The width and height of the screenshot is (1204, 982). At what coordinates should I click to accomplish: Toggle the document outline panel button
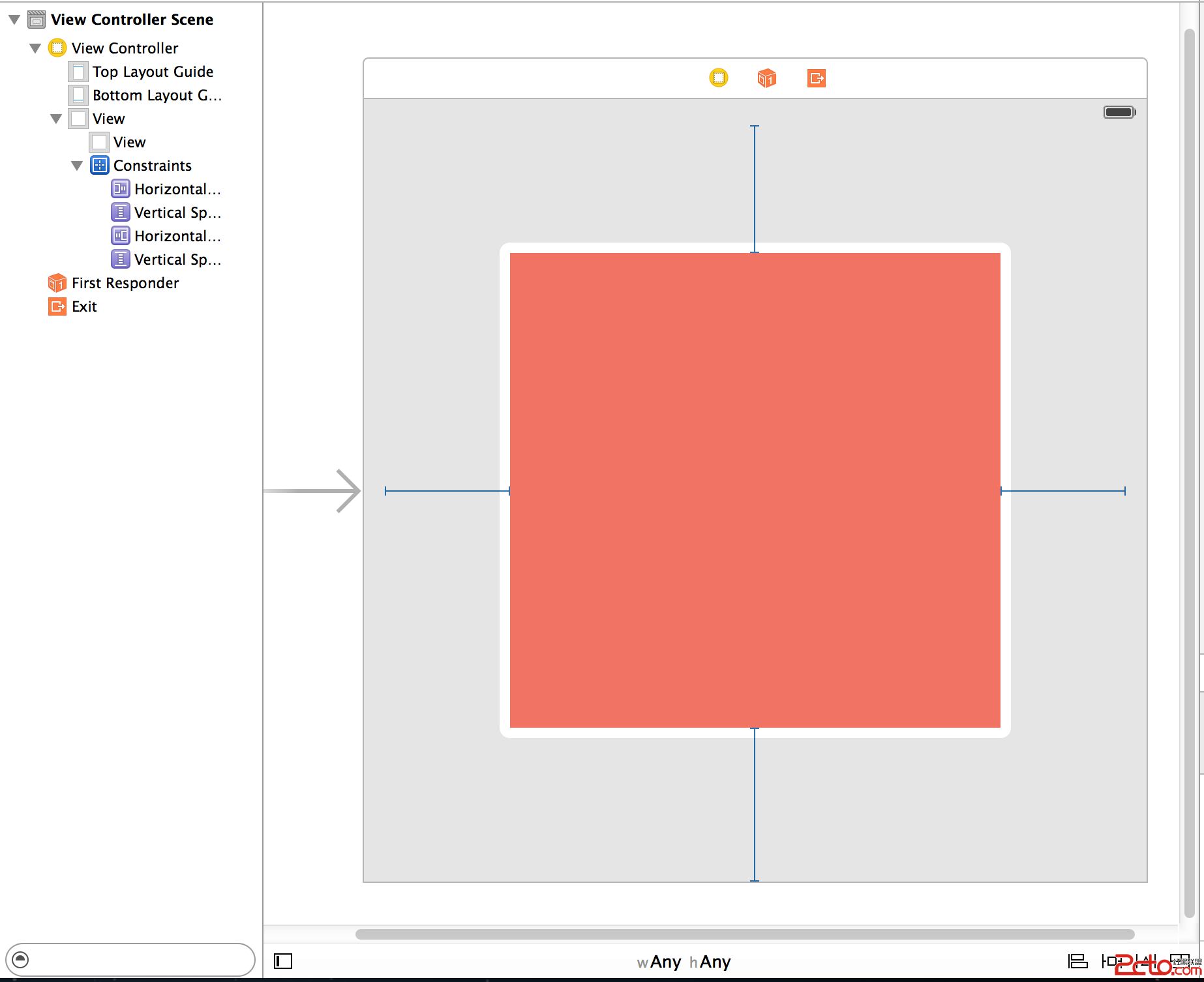click(283, 961)
